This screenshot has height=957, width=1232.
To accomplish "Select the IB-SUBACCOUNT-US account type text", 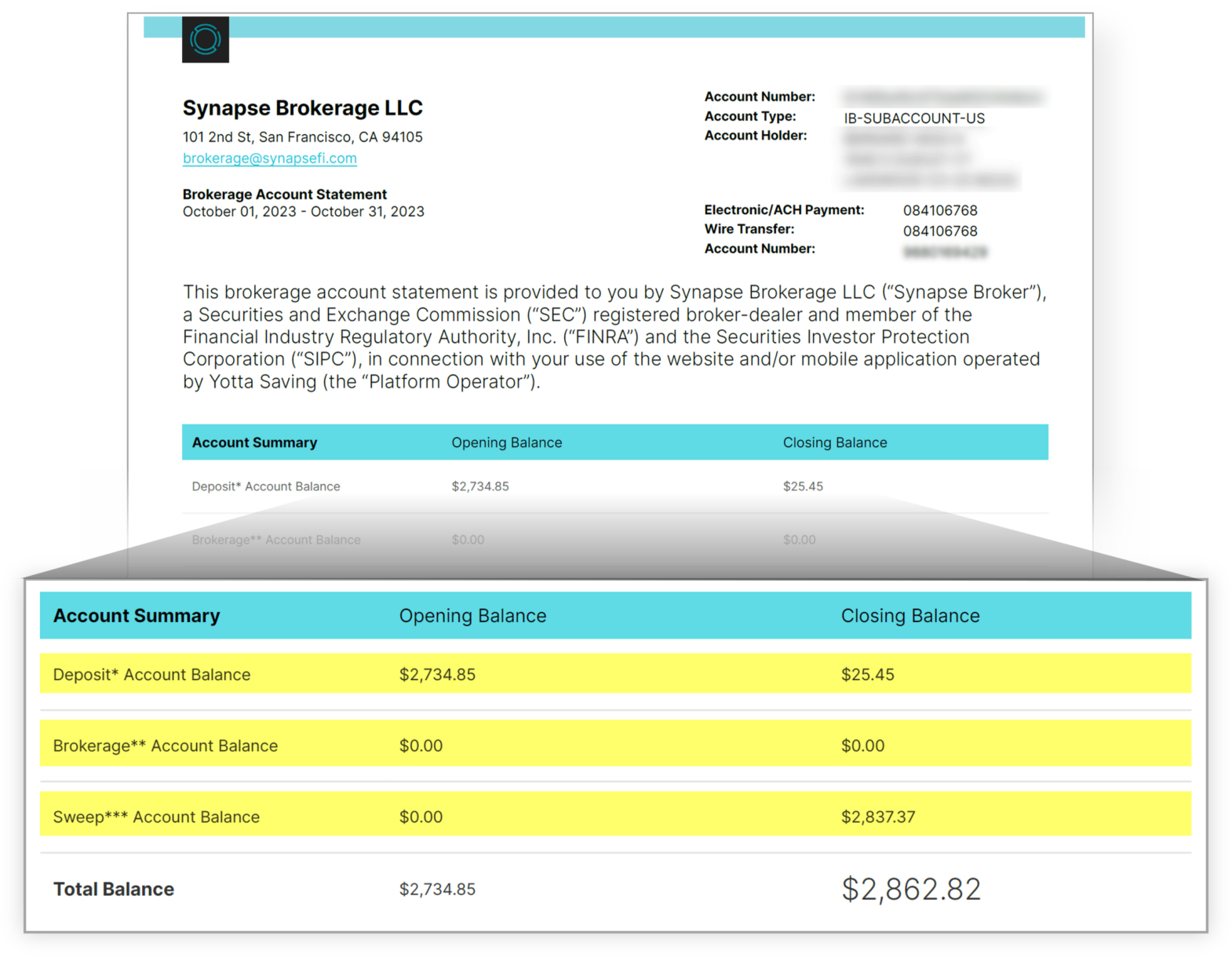I will point(914,118).
